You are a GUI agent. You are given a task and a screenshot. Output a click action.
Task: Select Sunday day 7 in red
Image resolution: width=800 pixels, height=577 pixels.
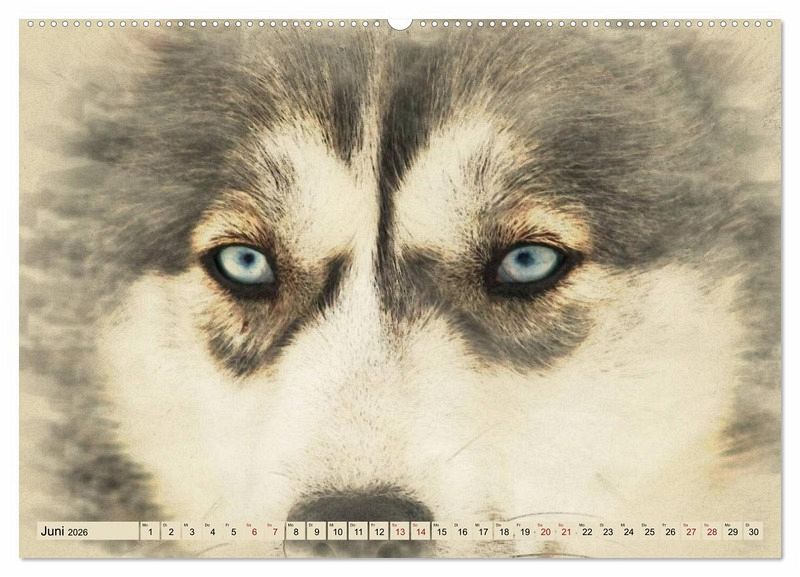tap(275, 531)
